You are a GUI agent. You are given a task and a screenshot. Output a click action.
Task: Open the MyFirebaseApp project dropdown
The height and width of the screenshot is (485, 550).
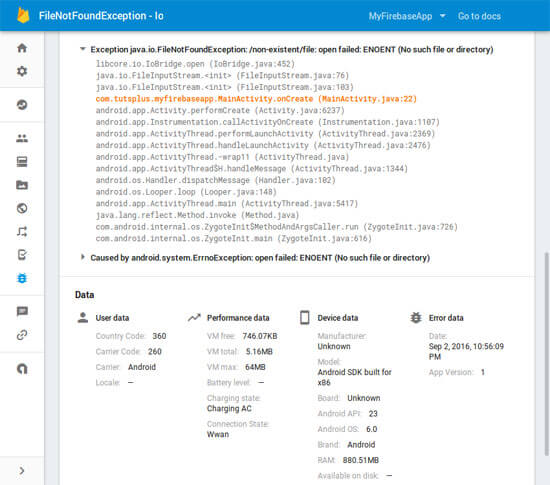[407, 16]
